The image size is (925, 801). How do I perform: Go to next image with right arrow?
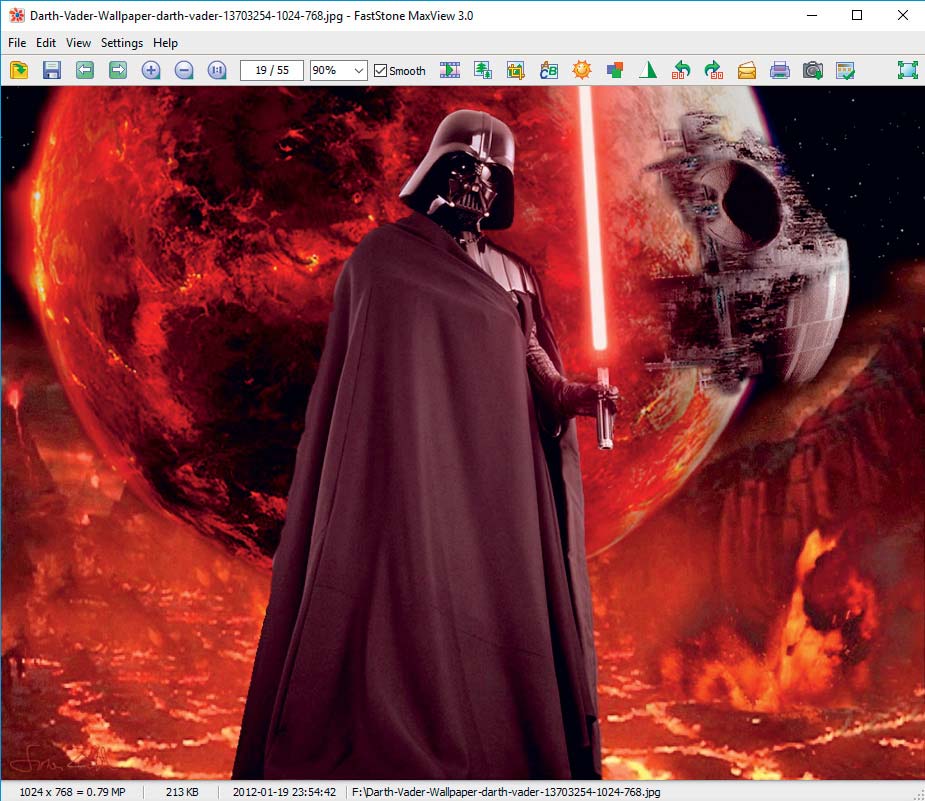click(118, 70)
